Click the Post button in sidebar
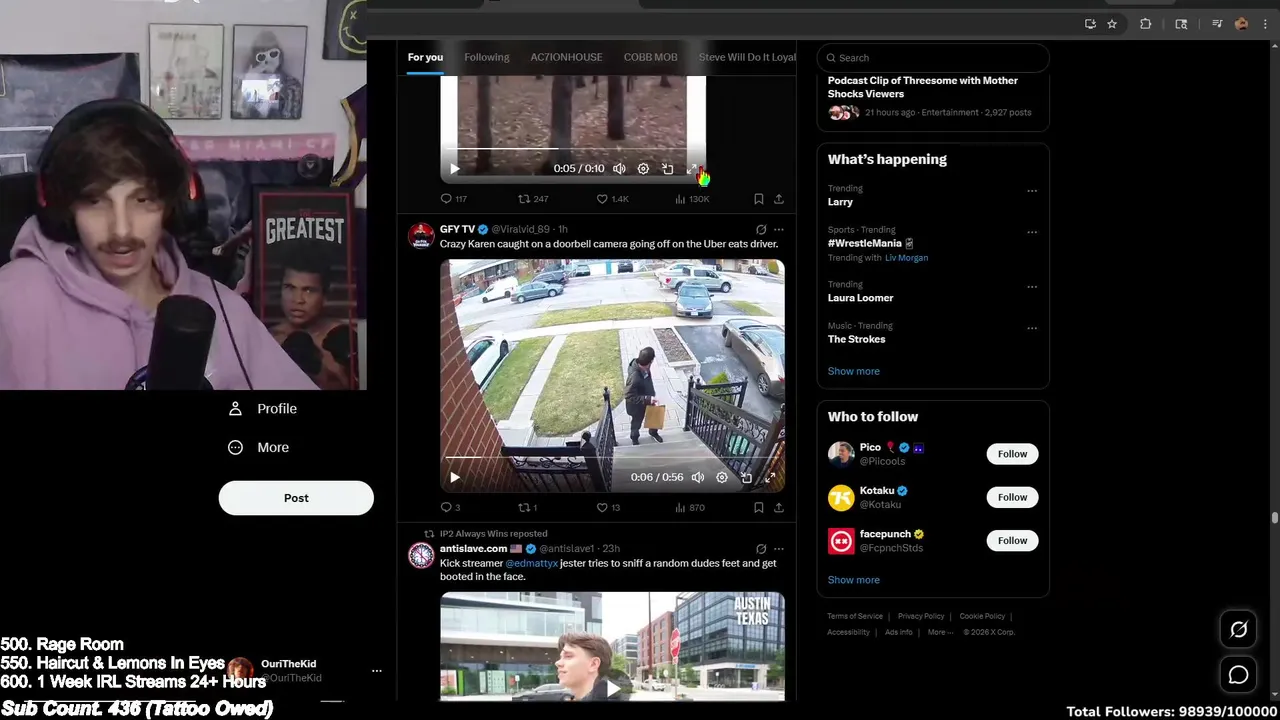The width and height of the screenshot is (1280, 720). [296, 498]
